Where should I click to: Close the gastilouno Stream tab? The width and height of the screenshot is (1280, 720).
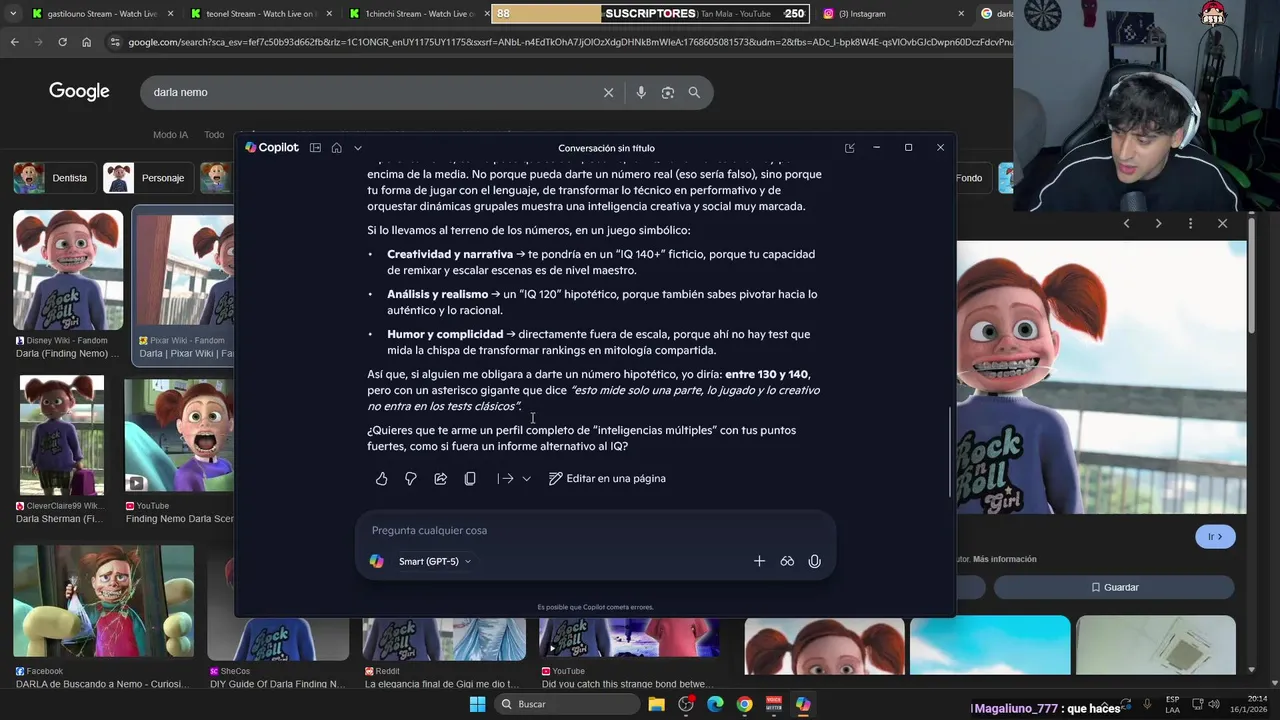(171, 14)
